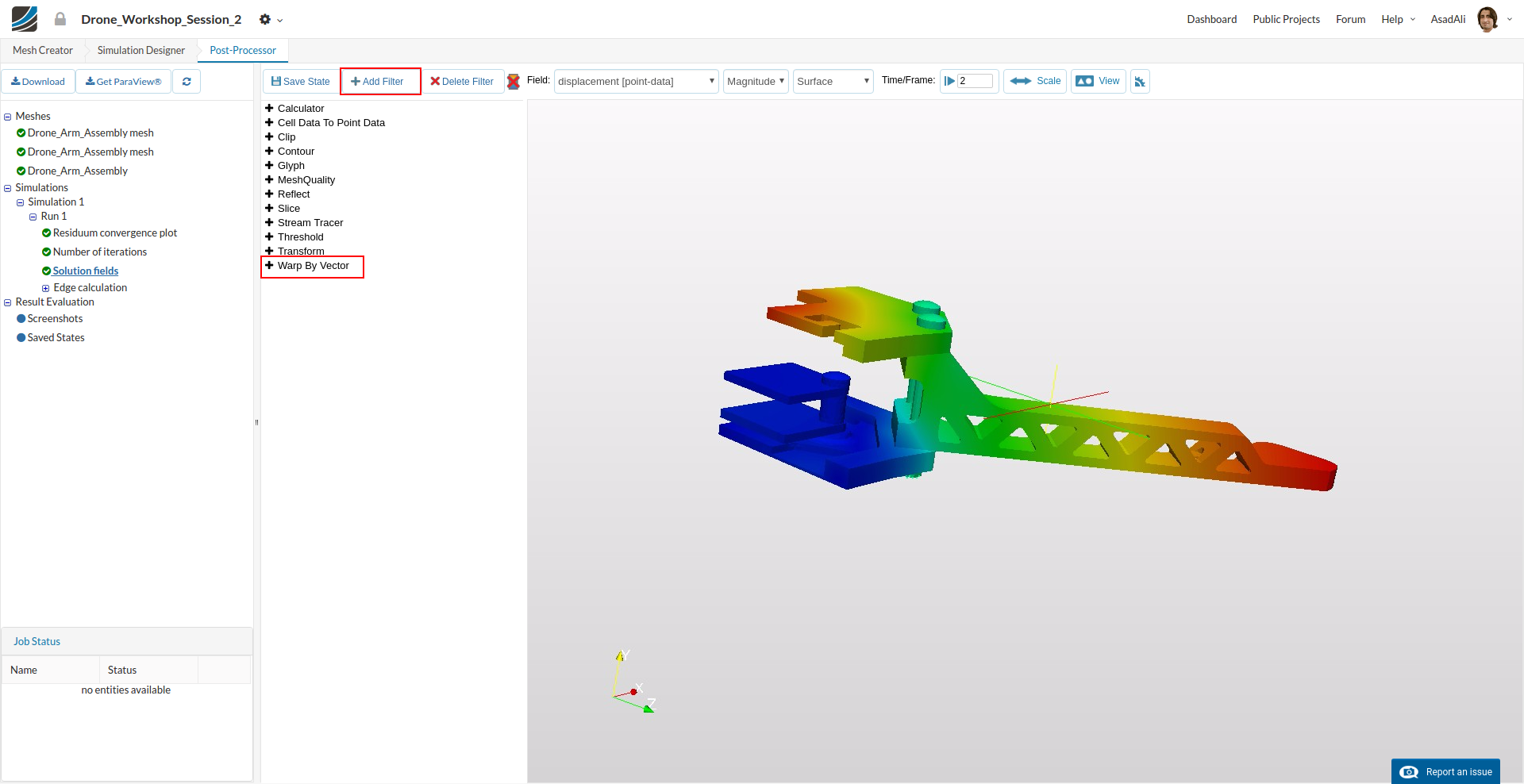This screenshot has height=784, width=1524.
Task: Click the Report an issue button
Action: point(1445,771)
